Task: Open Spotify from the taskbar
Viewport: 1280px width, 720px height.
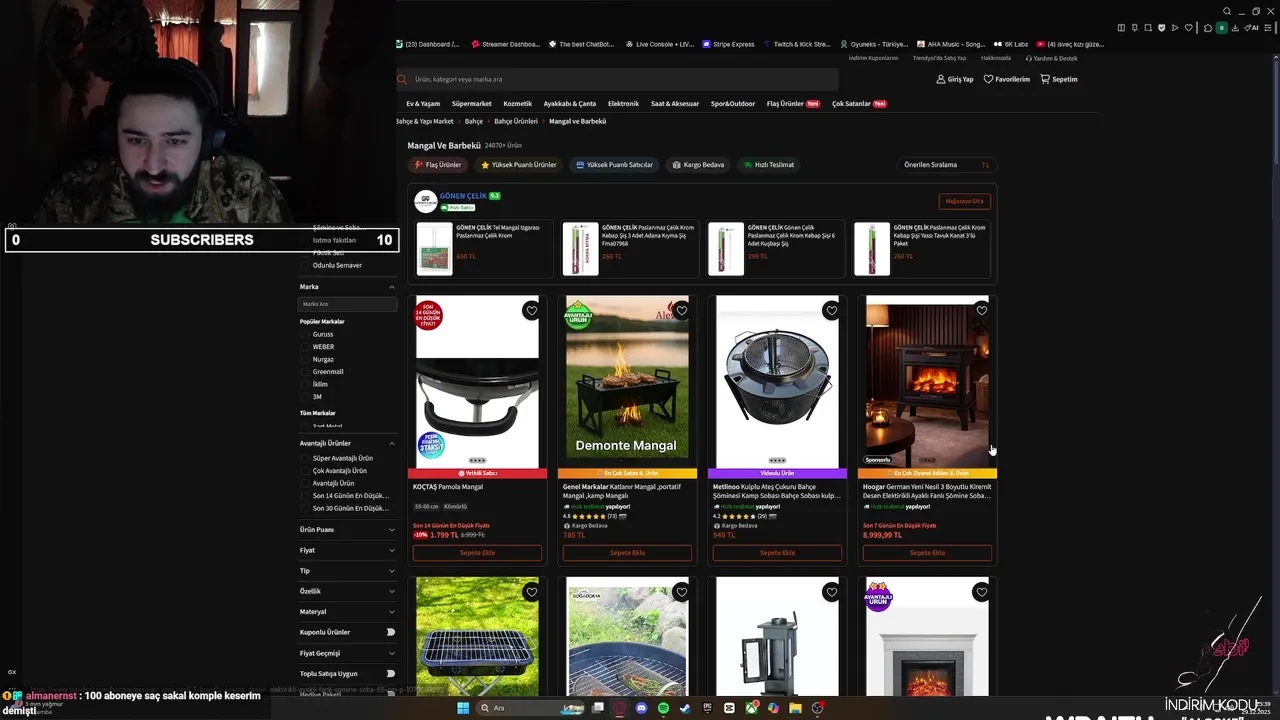Action: pyautogui.click(x=663, y=708)
